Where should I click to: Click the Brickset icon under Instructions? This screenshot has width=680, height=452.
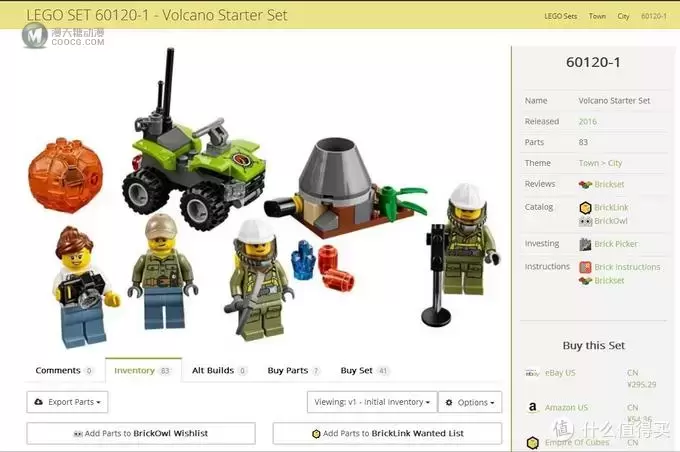point(585,281)
